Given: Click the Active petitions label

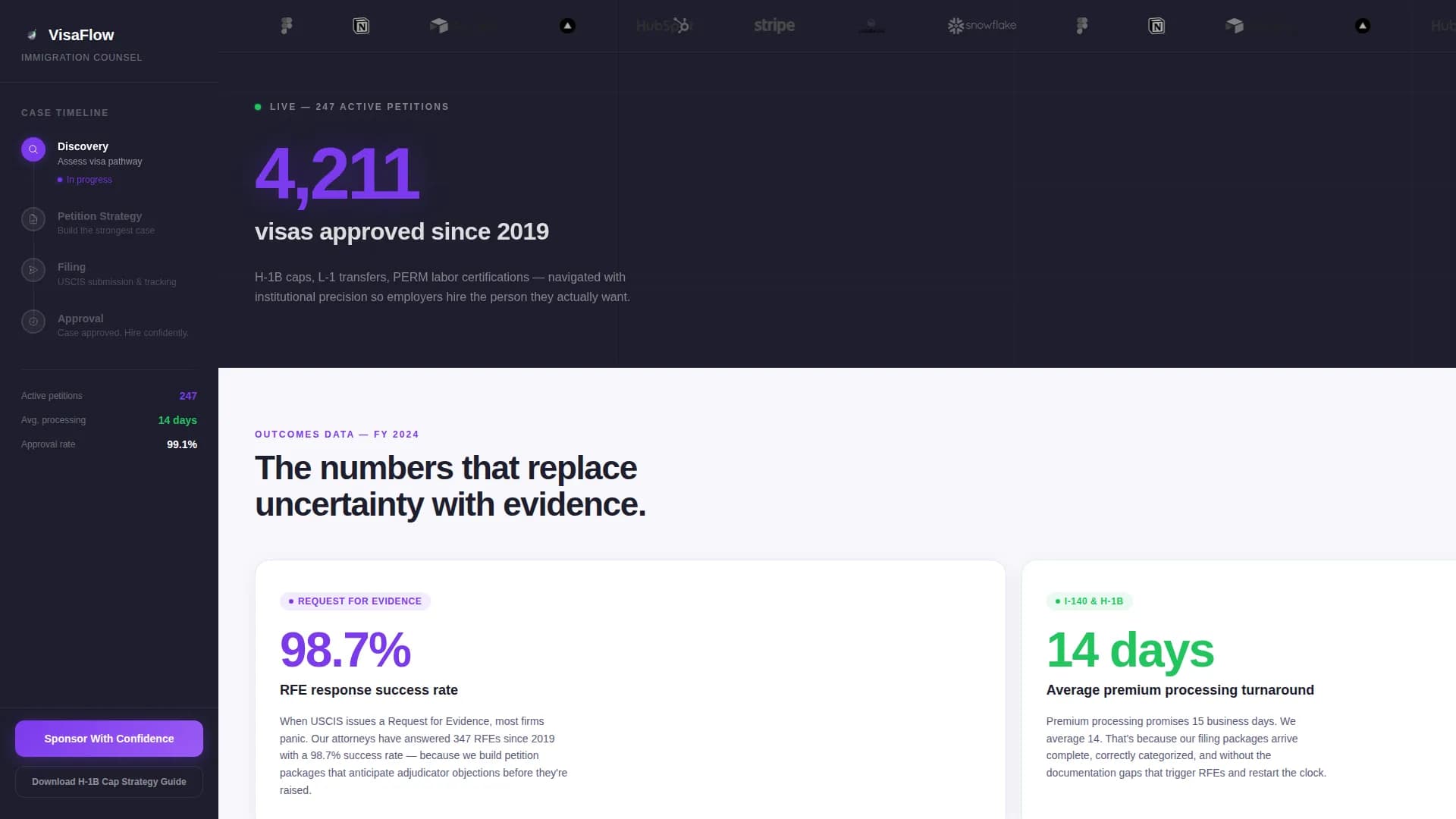Looking at the screenshot, I should (x=52, y=396).
